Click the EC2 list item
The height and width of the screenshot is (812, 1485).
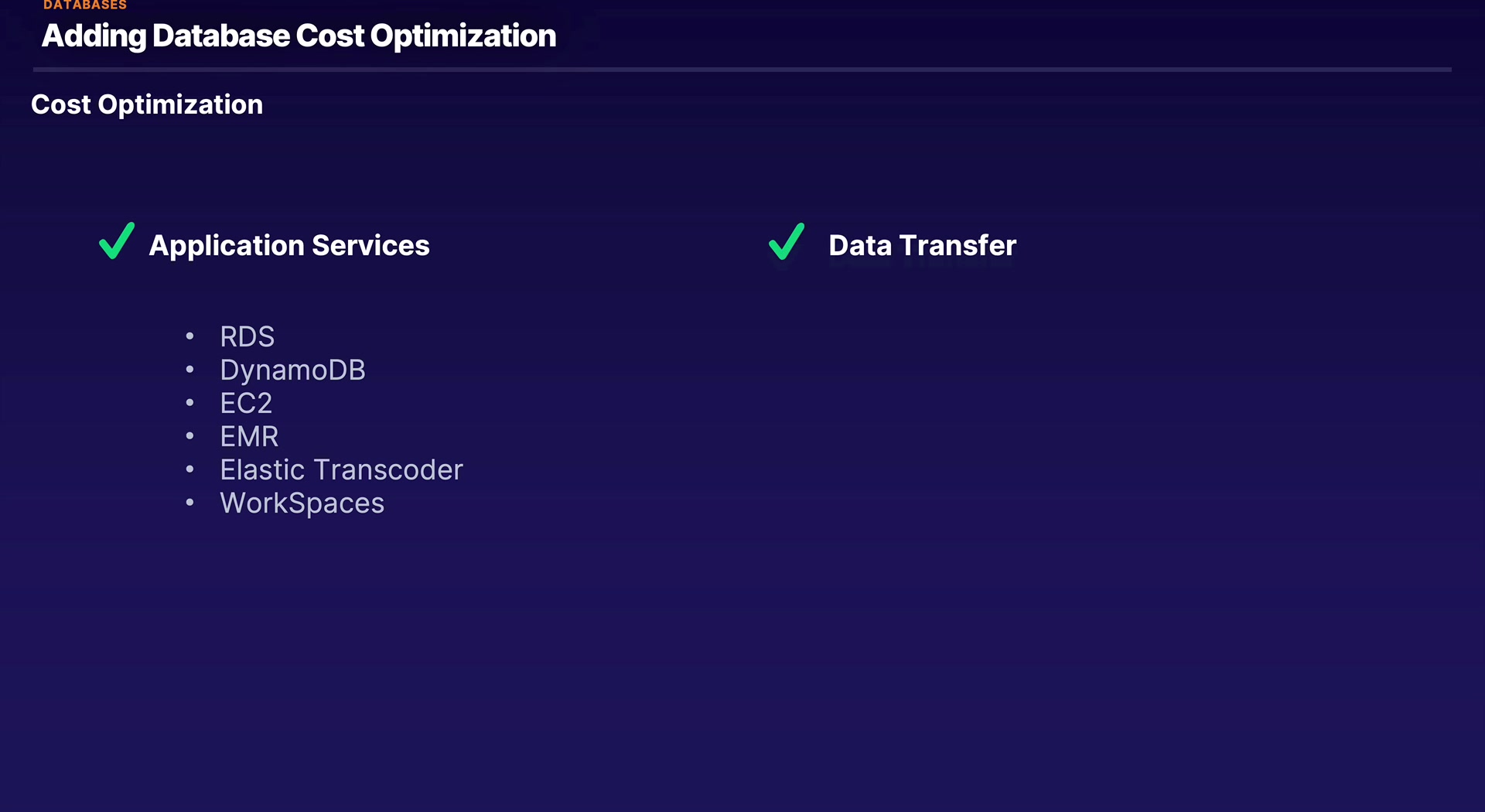(246, 404)
